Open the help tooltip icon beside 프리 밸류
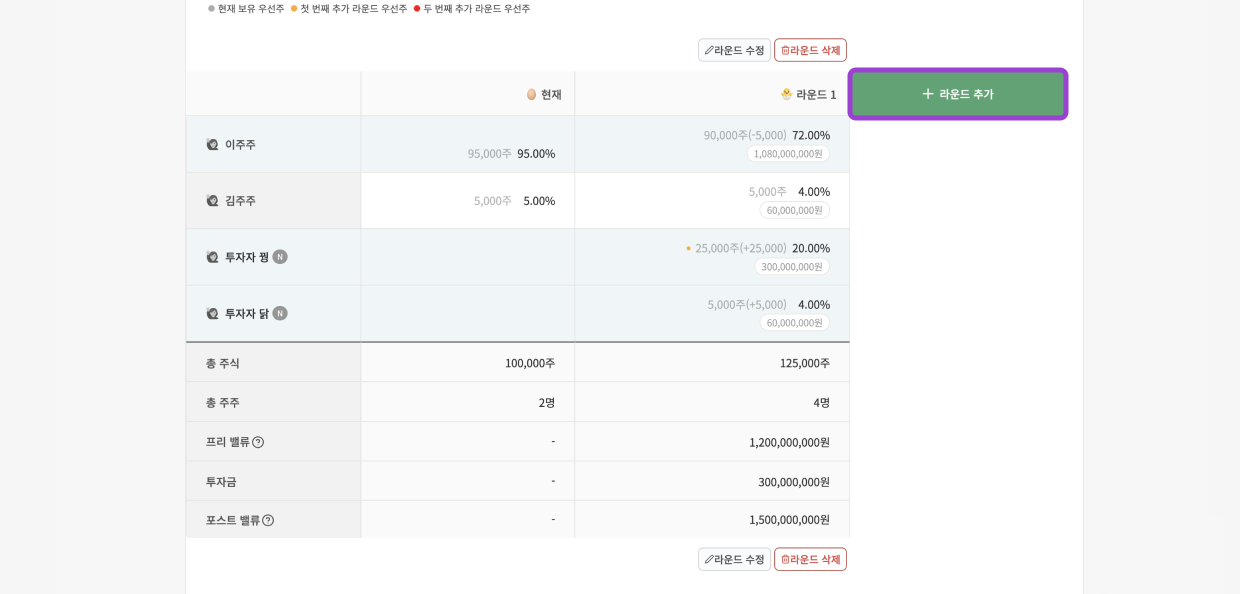 [x=257, y=441]
